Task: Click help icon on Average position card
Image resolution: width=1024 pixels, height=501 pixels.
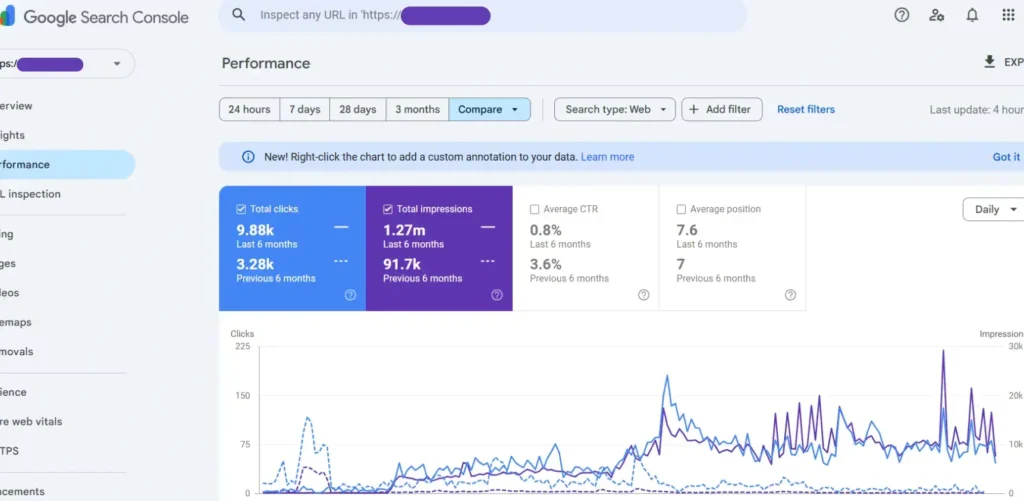Action: (790, 295)
